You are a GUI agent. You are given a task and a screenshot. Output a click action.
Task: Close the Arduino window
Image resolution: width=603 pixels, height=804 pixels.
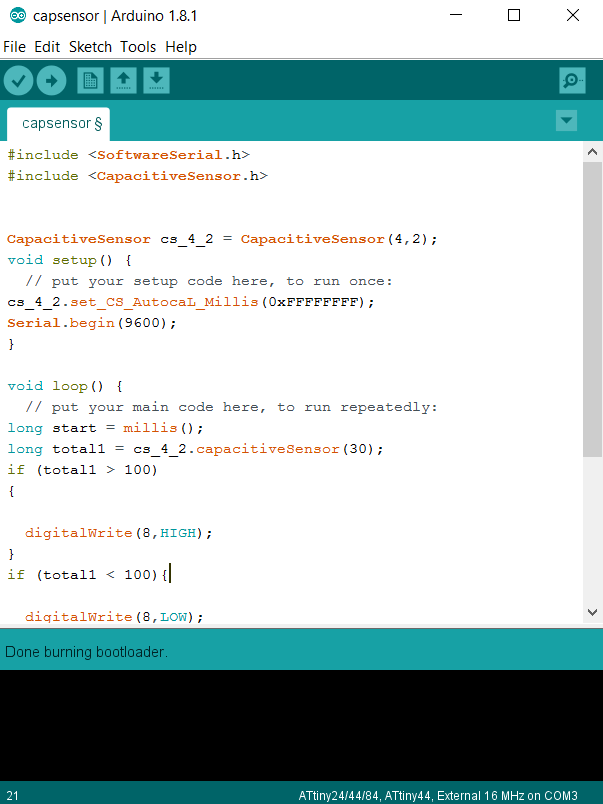[573, 15]
